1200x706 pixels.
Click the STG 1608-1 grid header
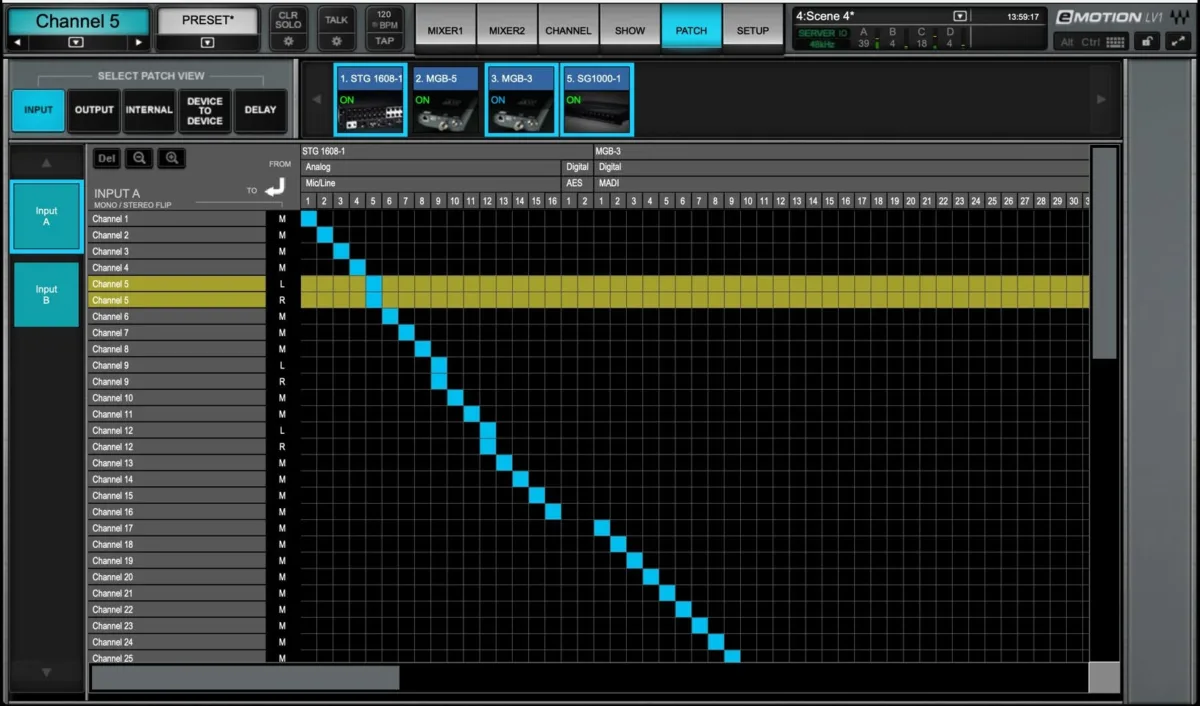446,151
